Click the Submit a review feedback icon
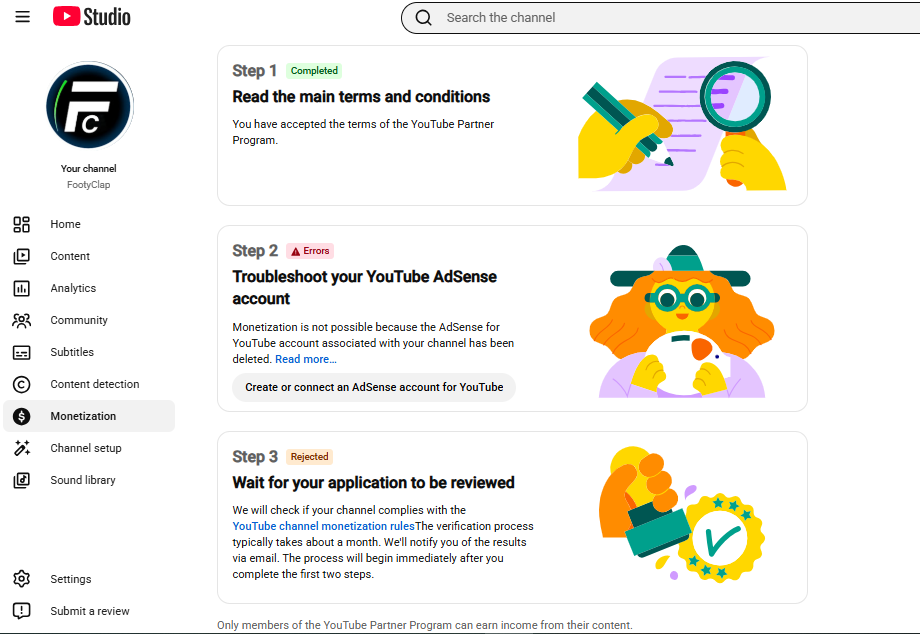This screenshot has width=920, height=634. (22, 611)
